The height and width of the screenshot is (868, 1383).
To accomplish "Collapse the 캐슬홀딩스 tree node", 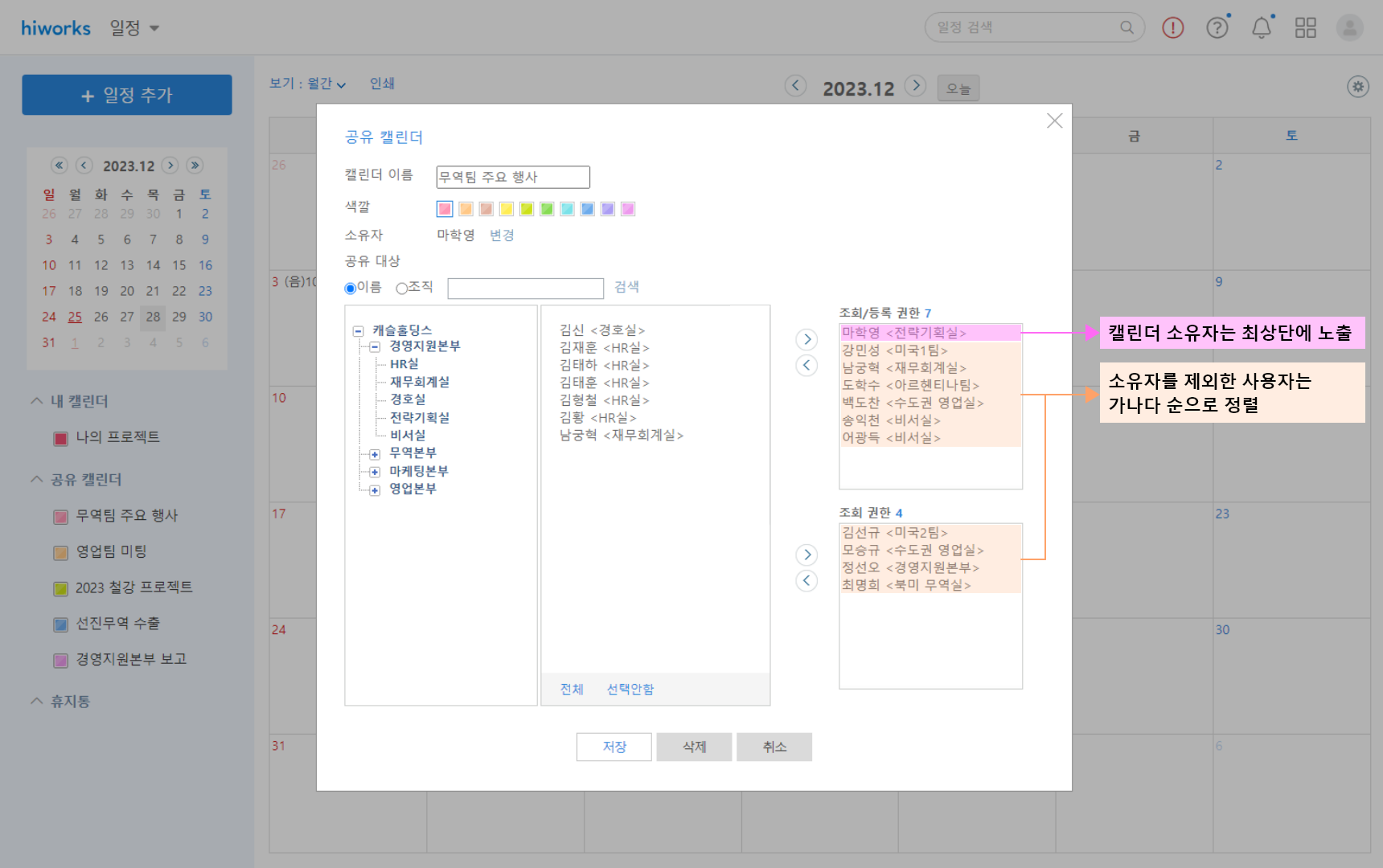I will [359, 331].
